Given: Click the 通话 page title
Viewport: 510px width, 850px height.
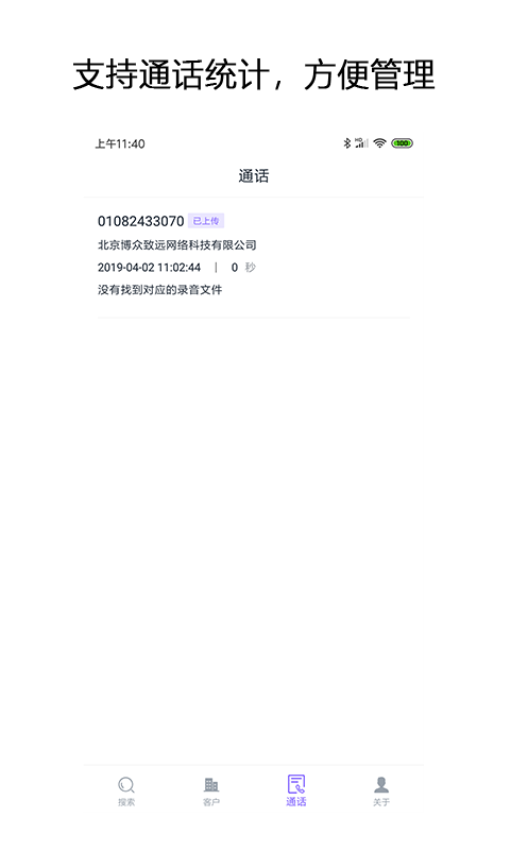Looking at the screenshot, I should coord(254,176).
